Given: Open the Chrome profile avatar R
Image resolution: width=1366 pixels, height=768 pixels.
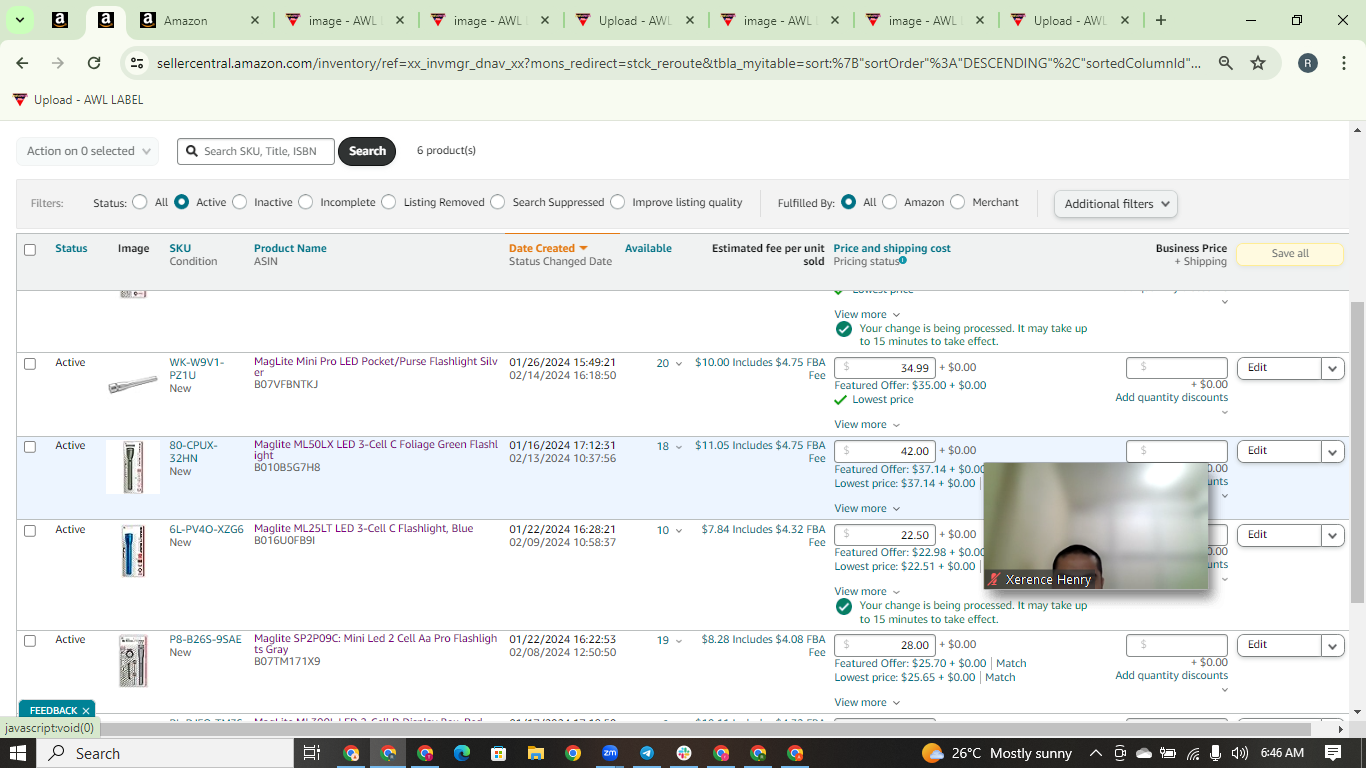Looking at the screenshot, I should pyautogui.click(x=1308, y=63).
